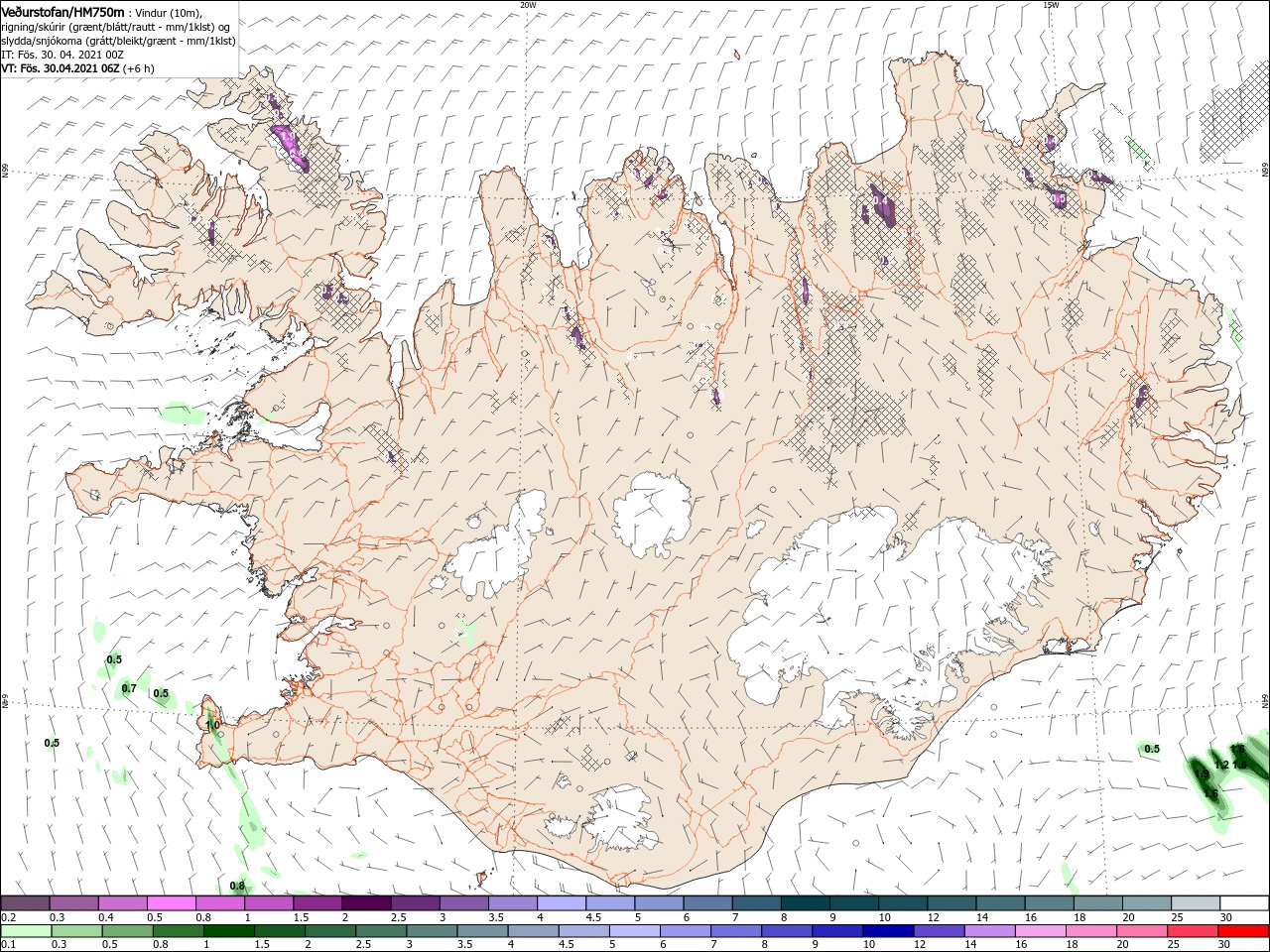Select the pink 20 rain legend swatch

tap(1141, 931)
